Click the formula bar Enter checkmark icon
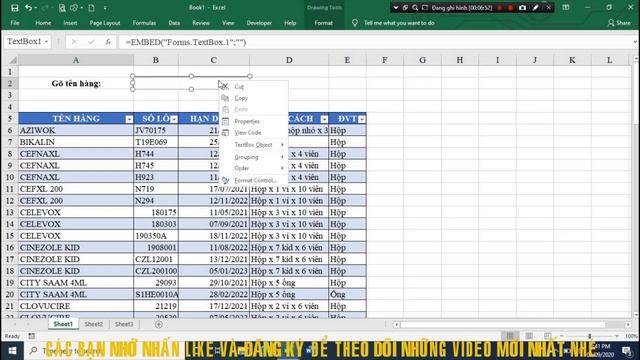640x360 pixels. coord(91,42)
